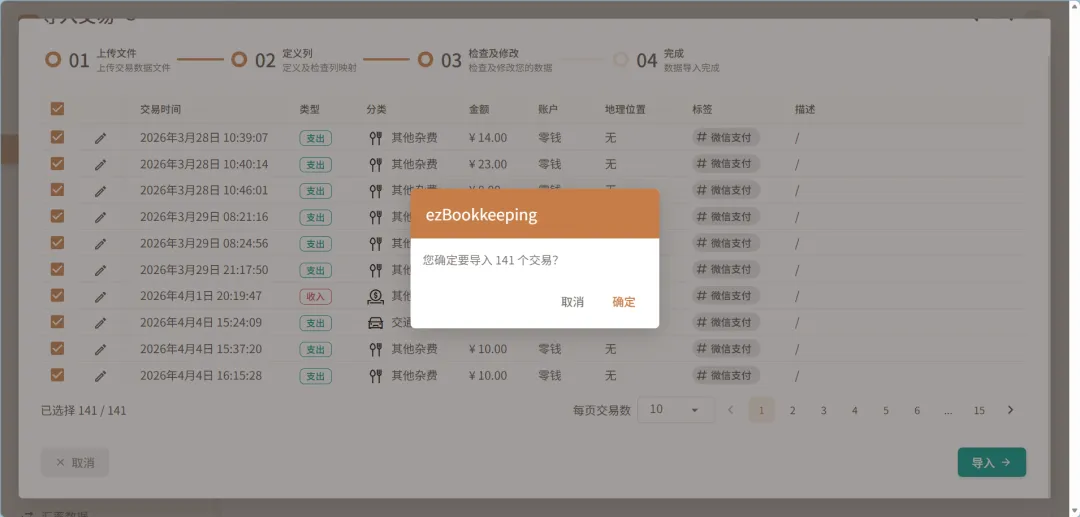Click the 收入 type badge
1080x517 pixels.
click(x=315, y=297)
